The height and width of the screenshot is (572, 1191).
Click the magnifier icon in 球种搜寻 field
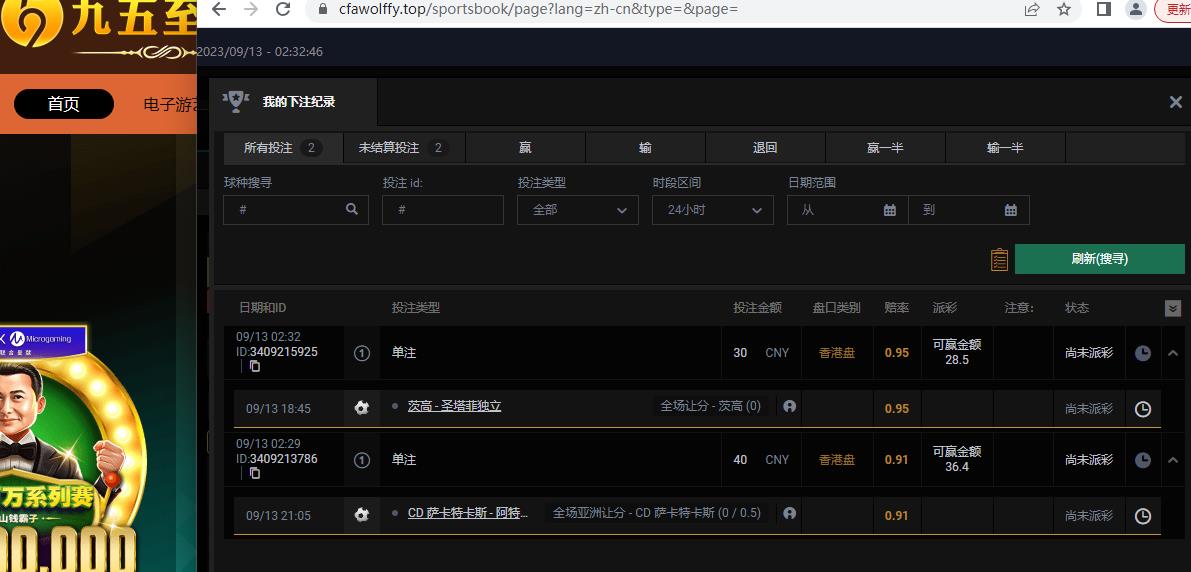click(352, 210)
